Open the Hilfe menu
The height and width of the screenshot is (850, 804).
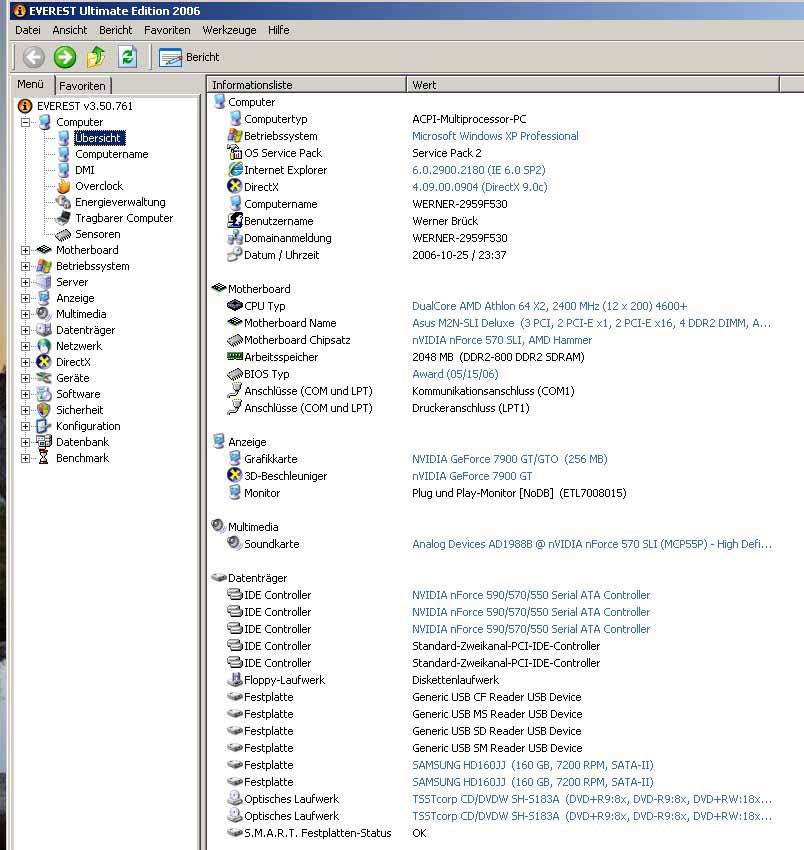tap(279, 30)
